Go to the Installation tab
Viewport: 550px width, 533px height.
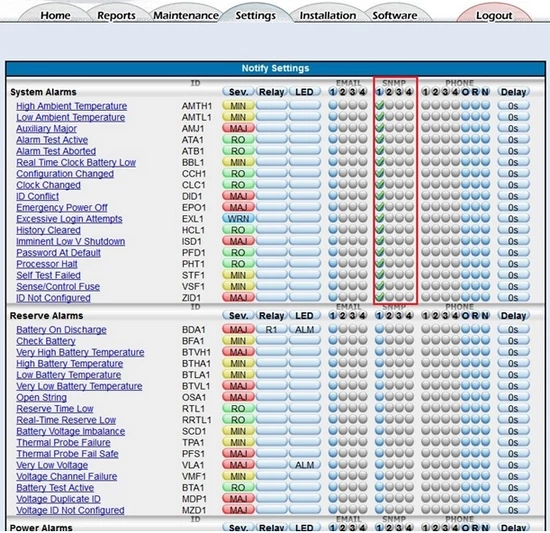pyautogui.click(x=328, y=15)
